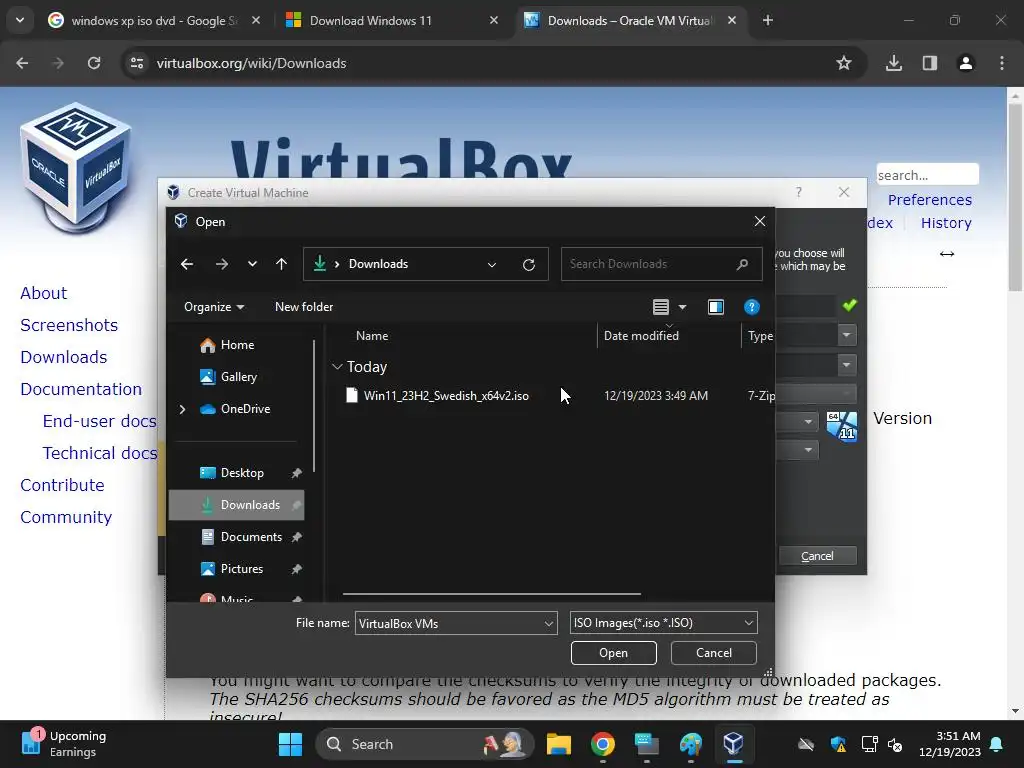Open the Organize menu
This screenshot has width=1024, height=768.
point(214,307)
